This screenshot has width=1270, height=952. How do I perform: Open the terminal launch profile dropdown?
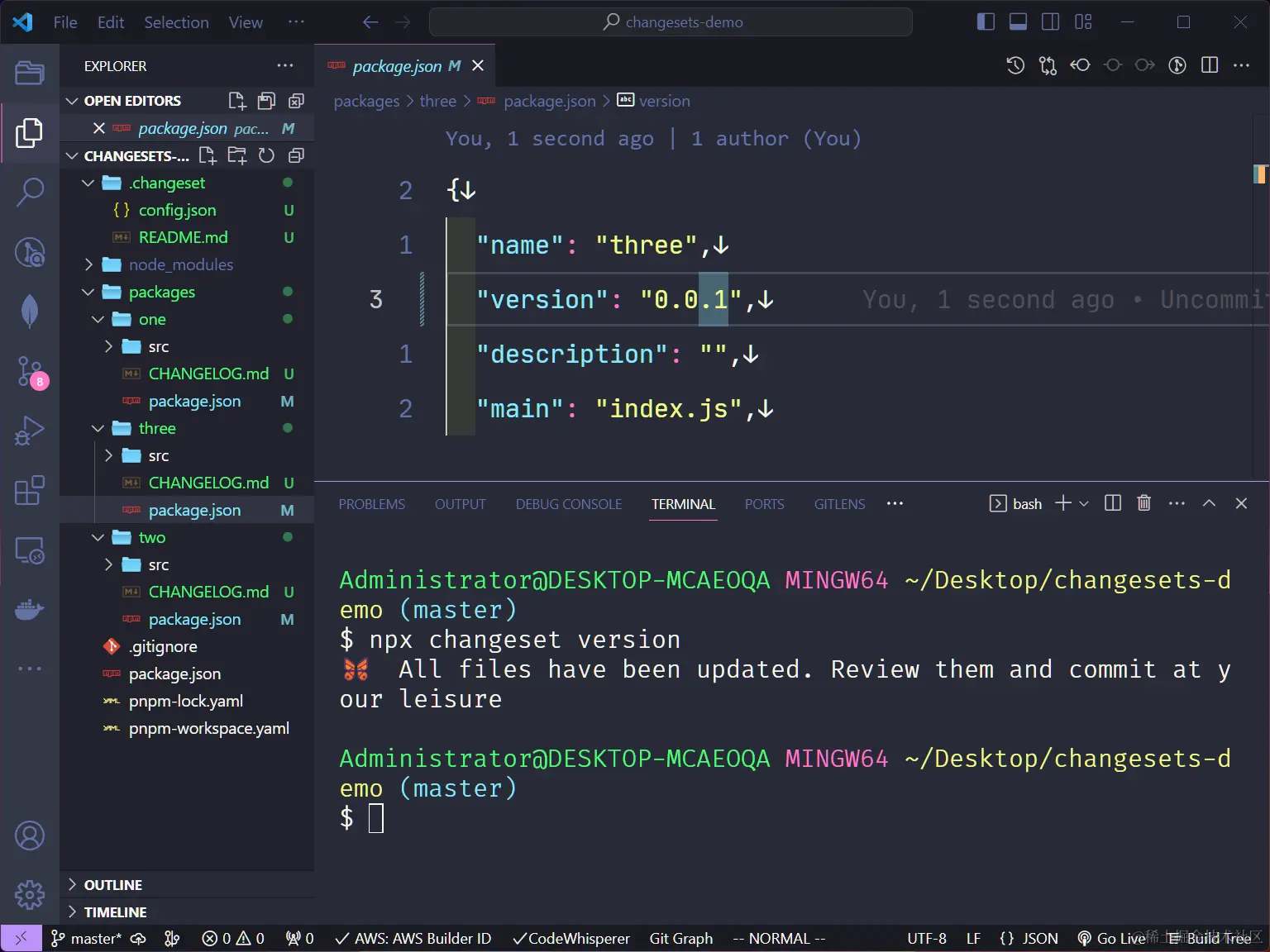click(x=1084, y=503)
